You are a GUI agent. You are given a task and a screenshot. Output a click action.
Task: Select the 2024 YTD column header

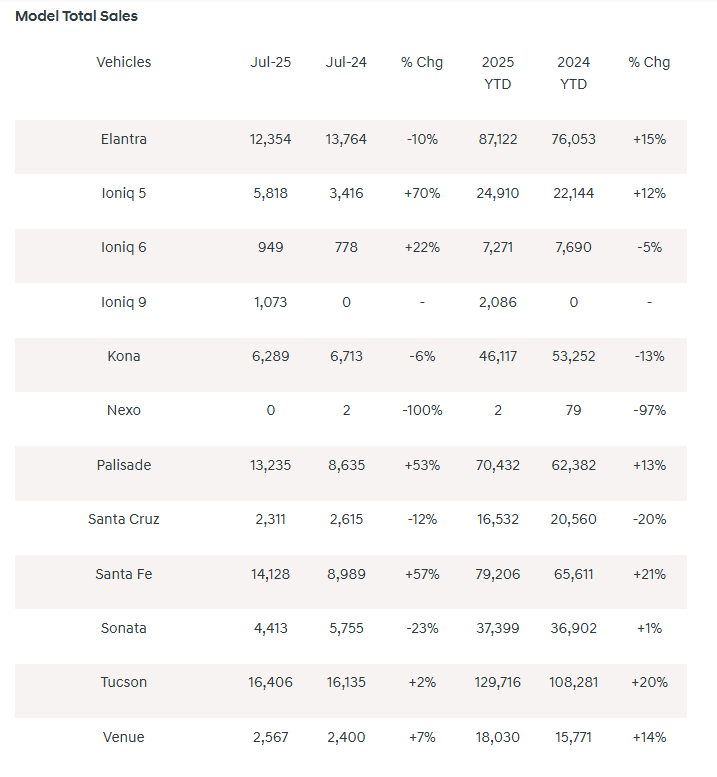[x=573, y=73]
